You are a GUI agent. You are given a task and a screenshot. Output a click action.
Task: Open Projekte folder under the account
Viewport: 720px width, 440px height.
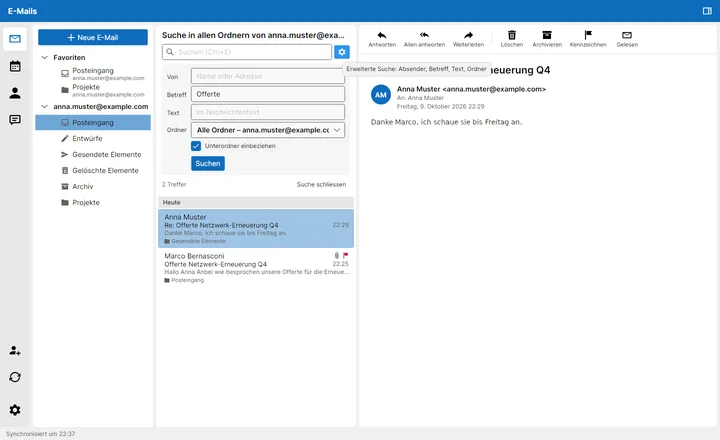(93, 203)
